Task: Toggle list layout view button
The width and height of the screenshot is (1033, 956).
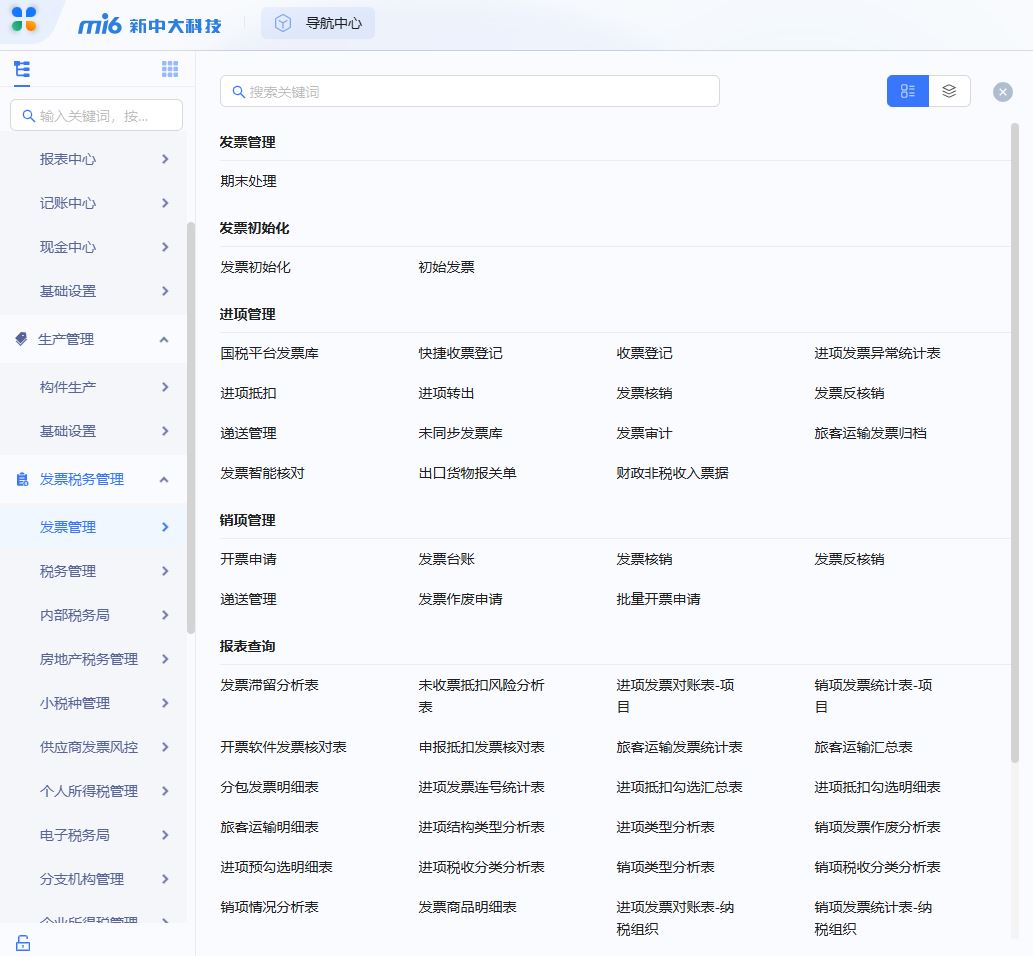Action: pyautogui.click(x=908, y=91)
